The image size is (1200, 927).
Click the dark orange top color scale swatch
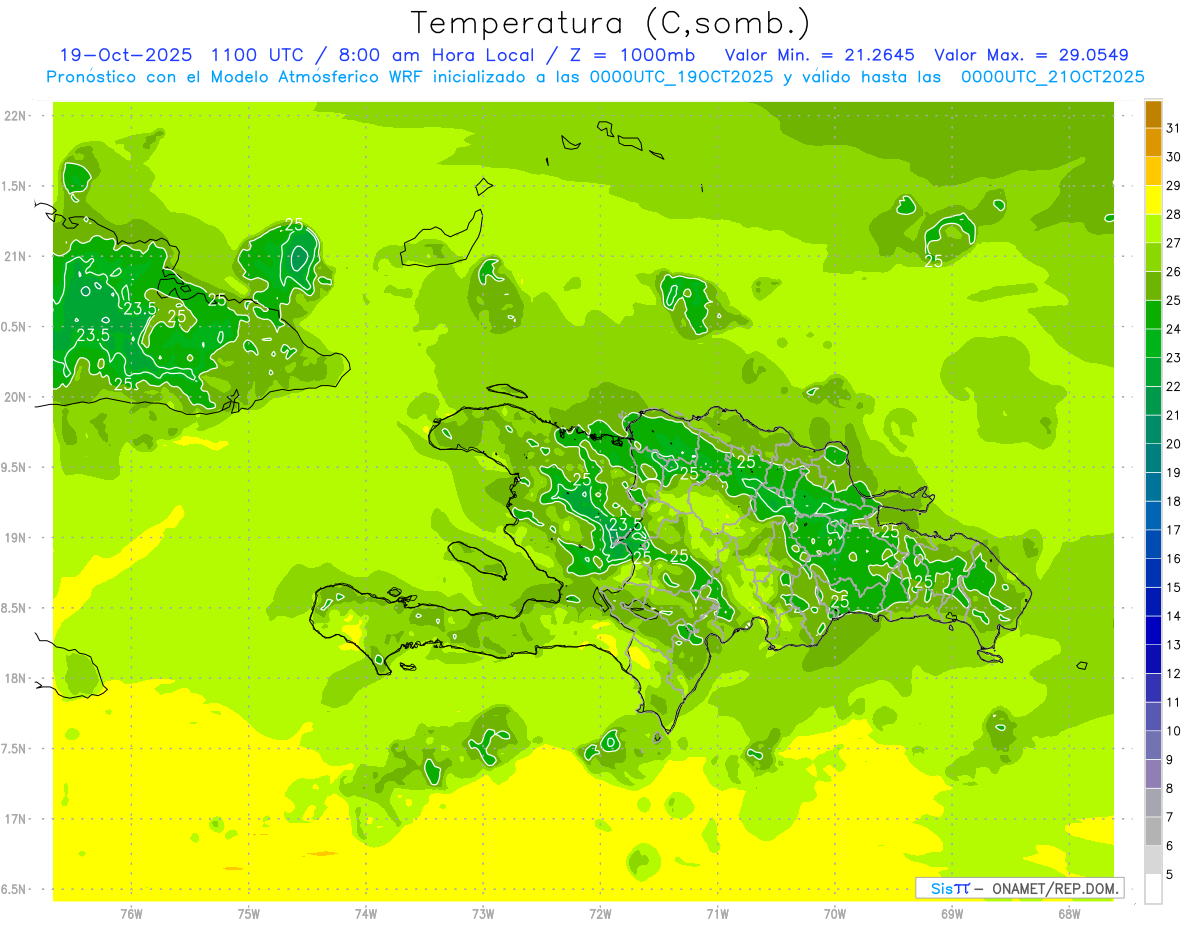[1153, 115]
